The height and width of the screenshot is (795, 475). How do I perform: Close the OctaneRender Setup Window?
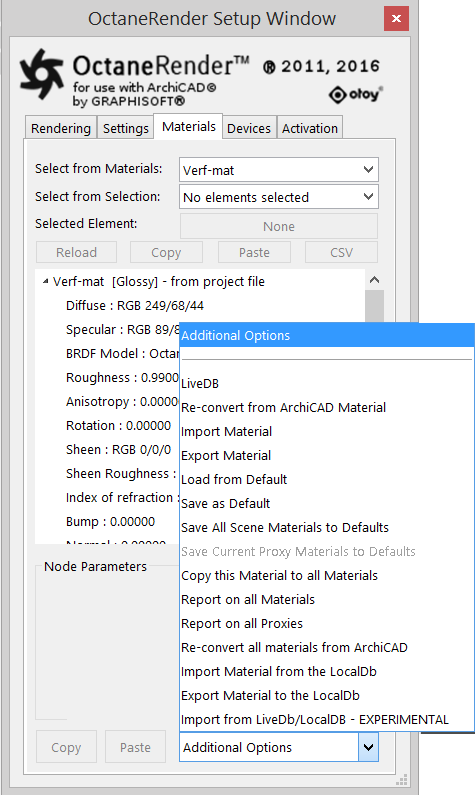[396, 19]
